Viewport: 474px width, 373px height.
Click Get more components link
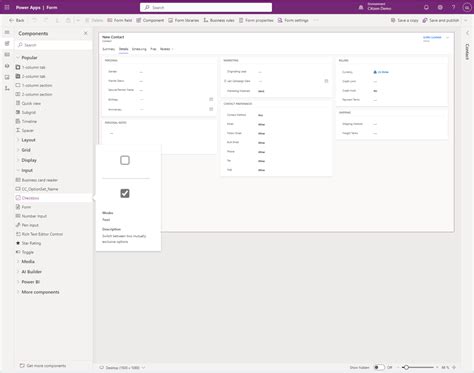pyautogui.click(x=43, y=366)
